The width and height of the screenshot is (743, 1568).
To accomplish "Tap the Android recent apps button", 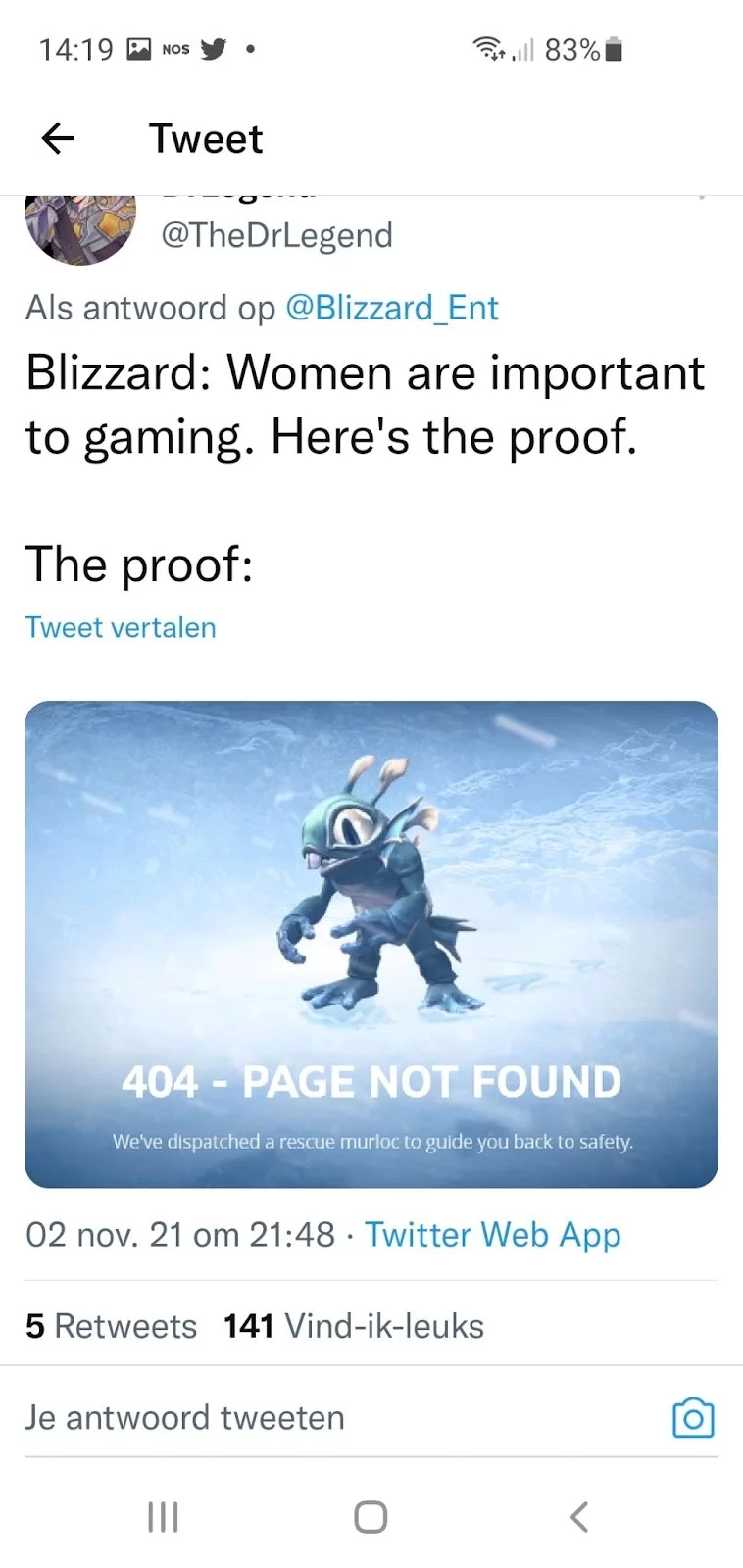I will pos(163,1517).
